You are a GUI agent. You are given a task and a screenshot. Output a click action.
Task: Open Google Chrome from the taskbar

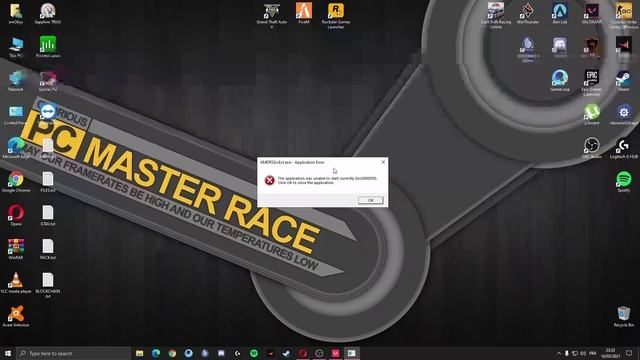click(x=172, y=353)
